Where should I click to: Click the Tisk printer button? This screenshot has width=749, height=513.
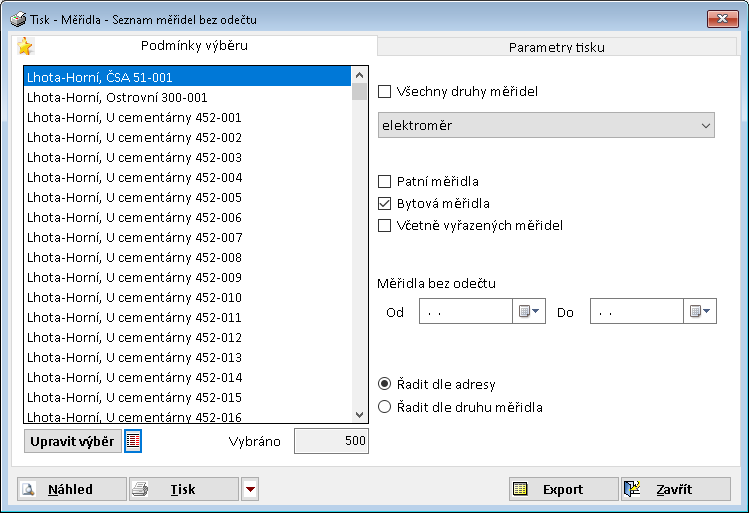click(183, 489)
